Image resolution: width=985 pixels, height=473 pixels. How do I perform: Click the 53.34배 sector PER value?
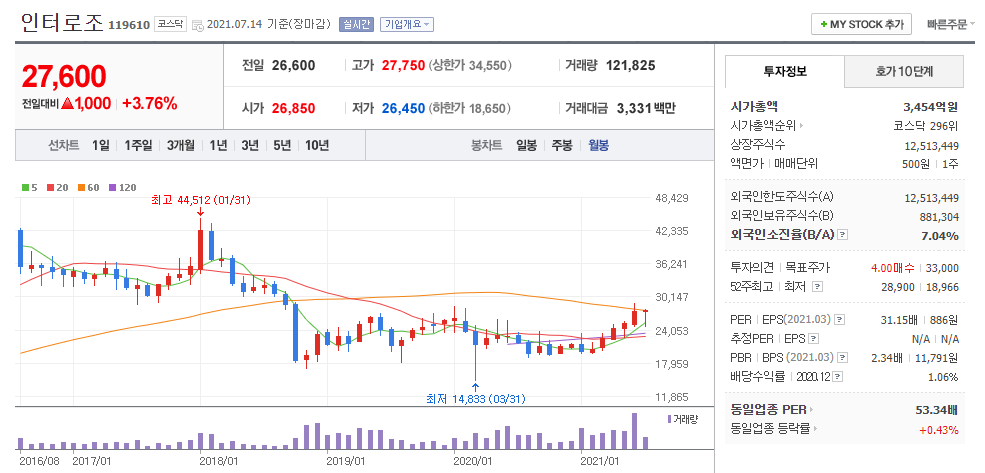937,410
